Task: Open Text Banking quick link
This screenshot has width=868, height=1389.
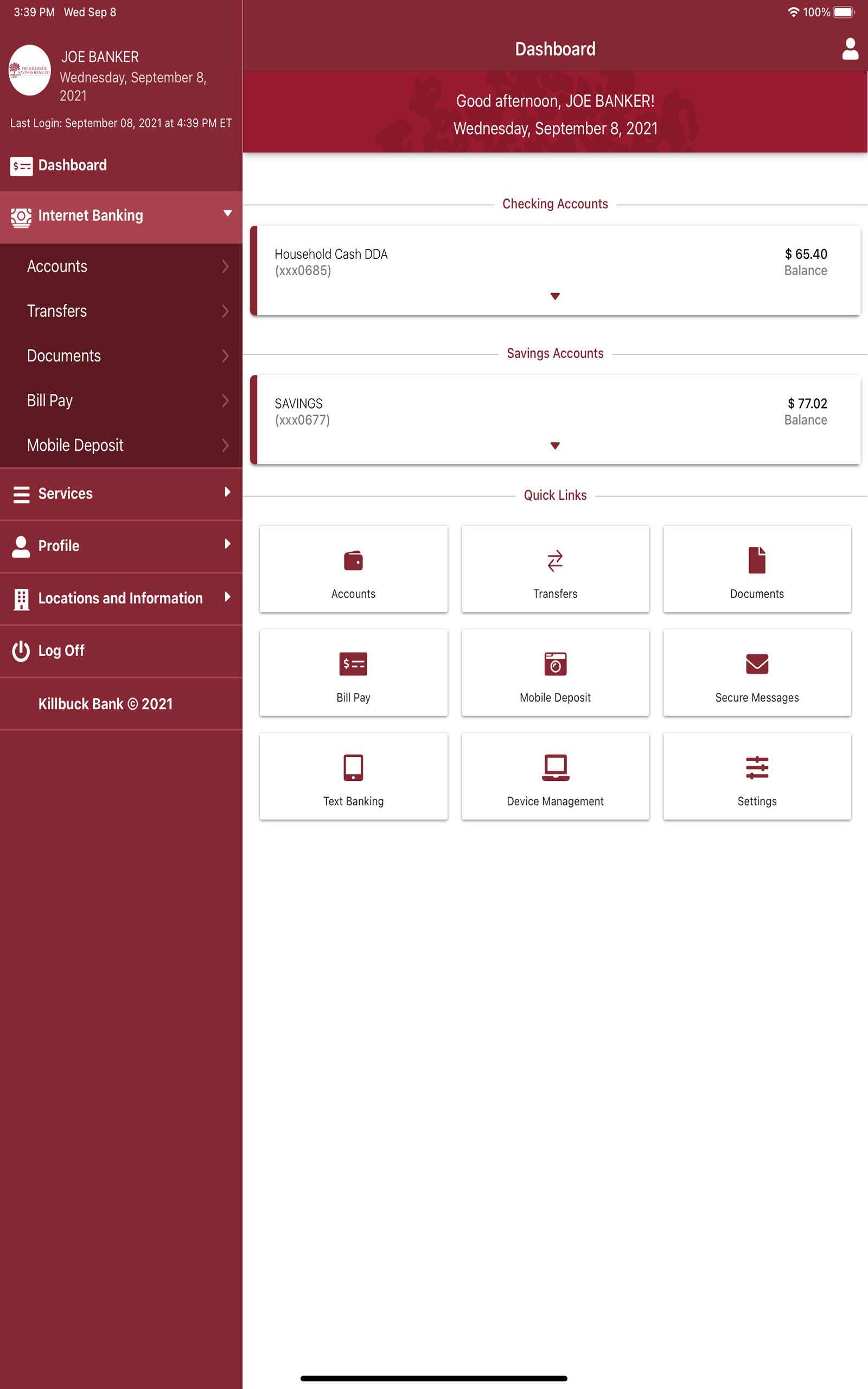Action: [x=353, y=776]
